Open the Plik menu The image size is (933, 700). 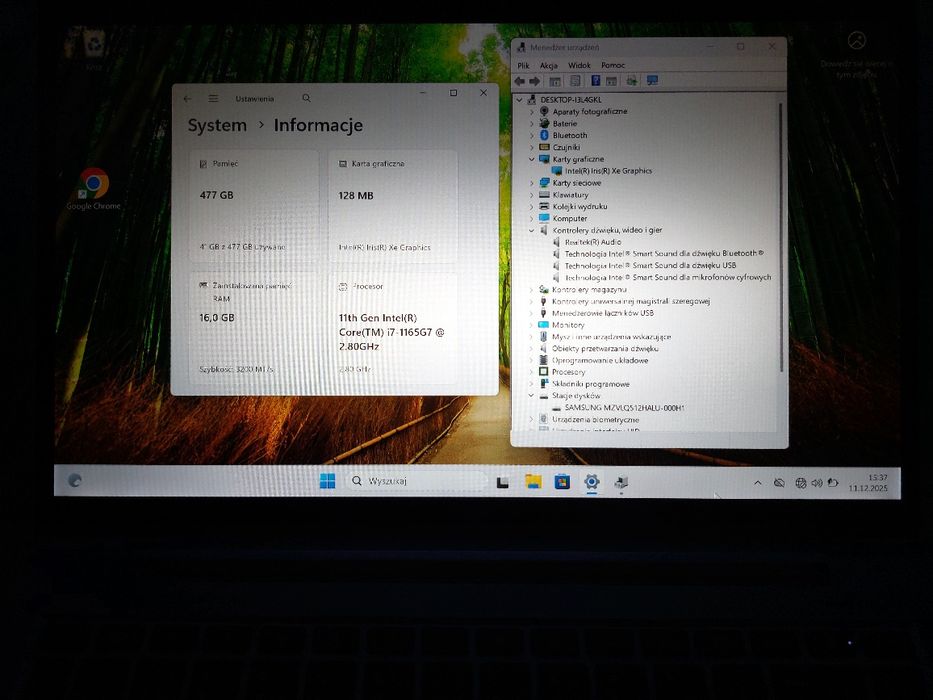[x=523, y=65]
